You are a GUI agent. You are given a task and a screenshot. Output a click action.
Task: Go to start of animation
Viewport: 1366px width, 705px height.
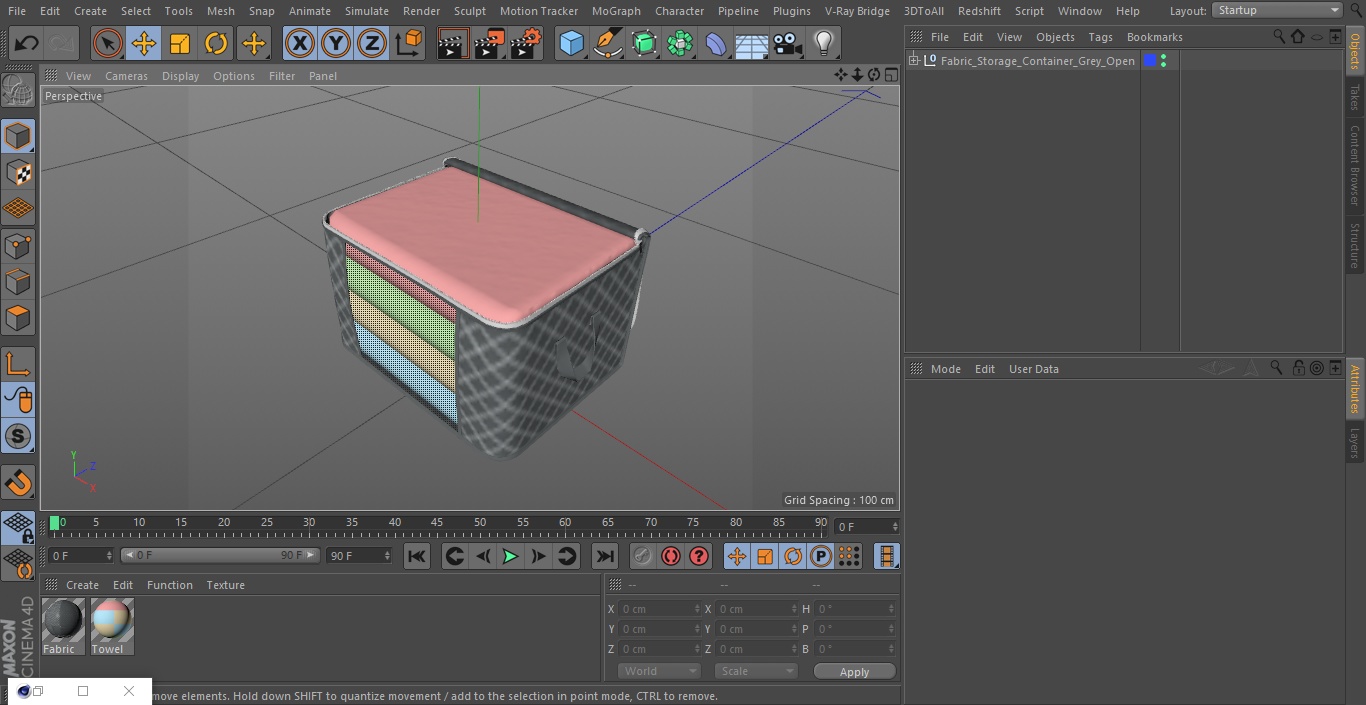(x=417, y=556)
